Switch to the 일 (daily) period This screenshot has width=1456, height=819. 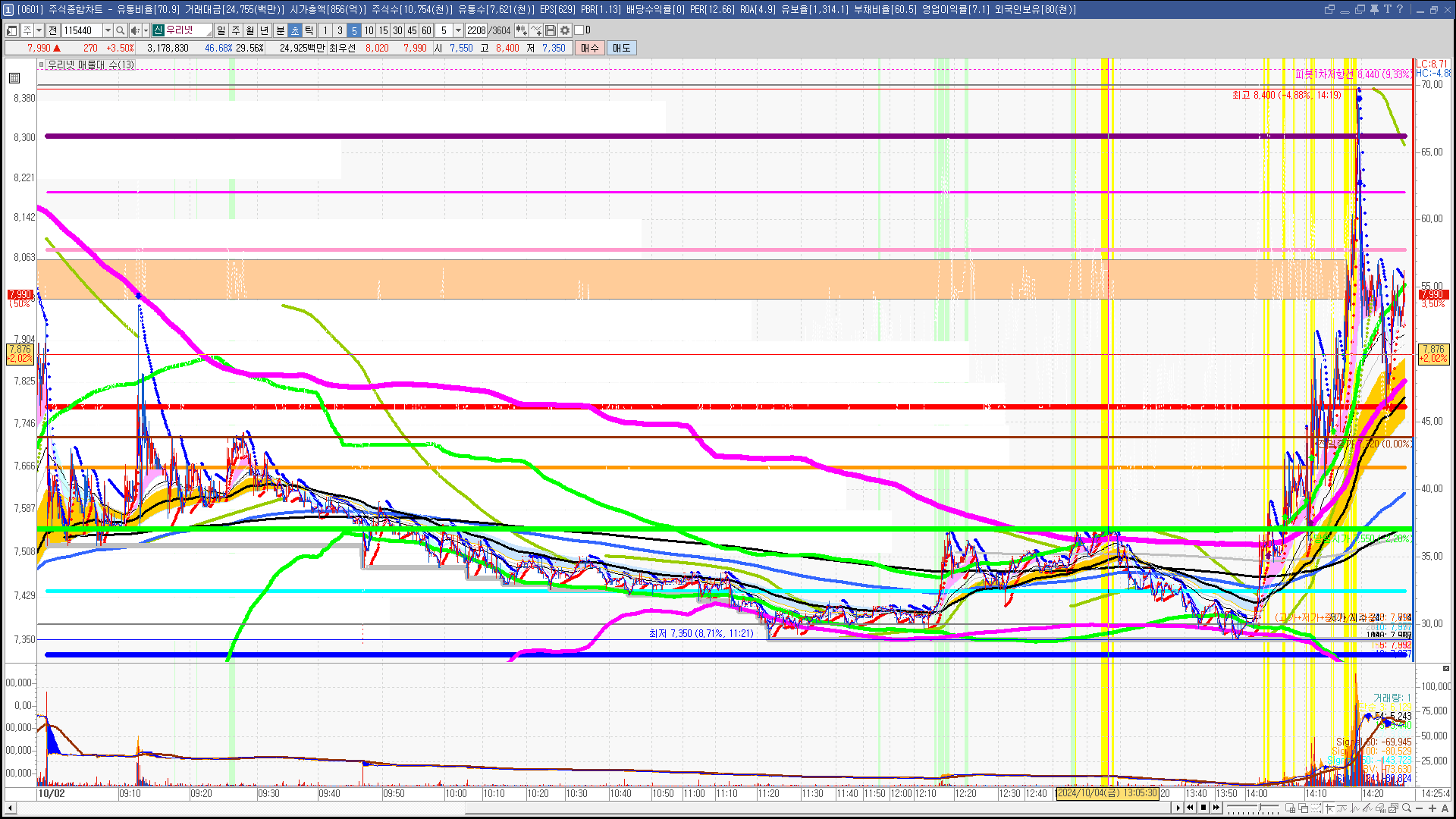pos(221,30)
